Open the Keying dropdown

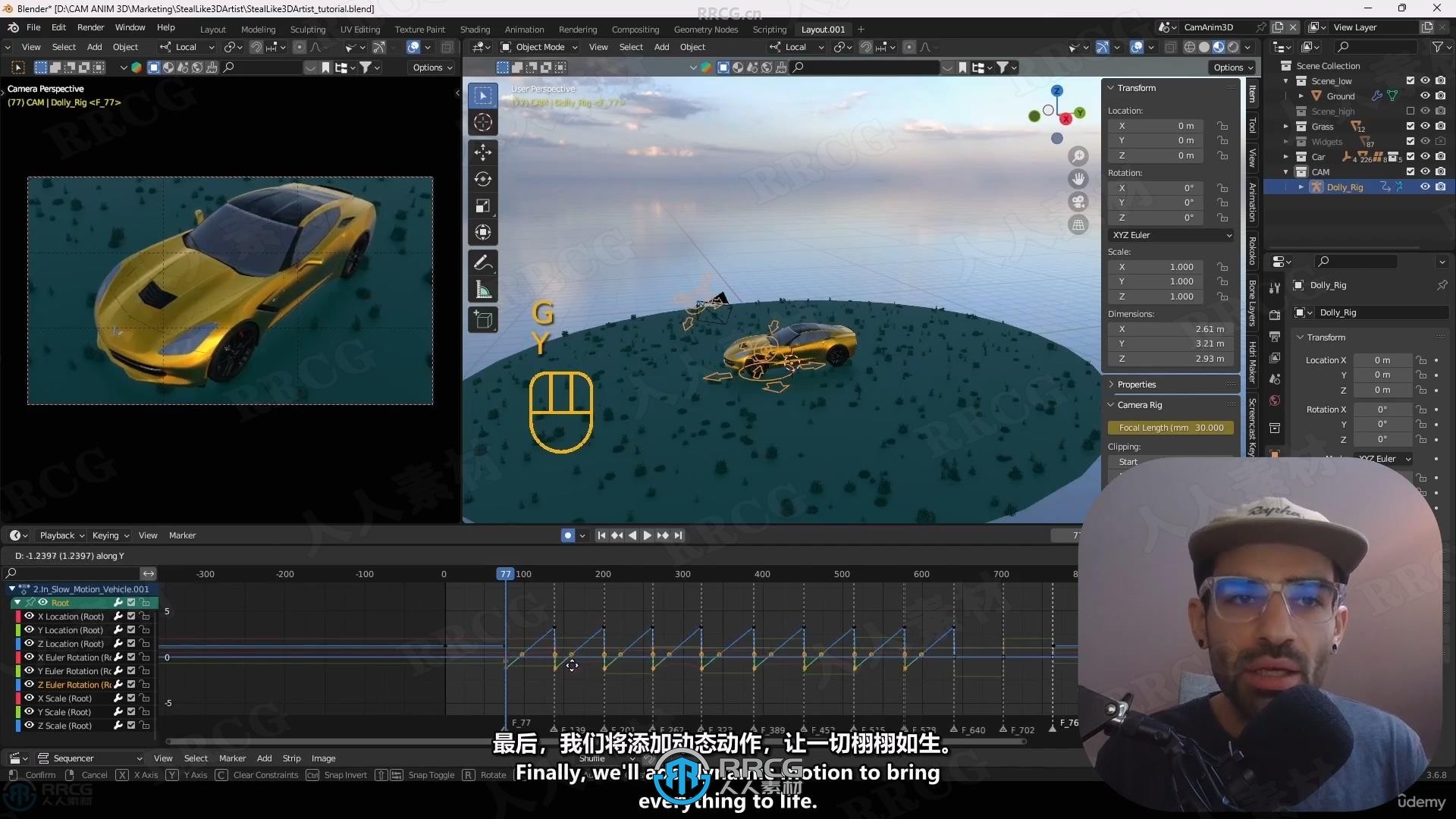click(x=111, y=535)
